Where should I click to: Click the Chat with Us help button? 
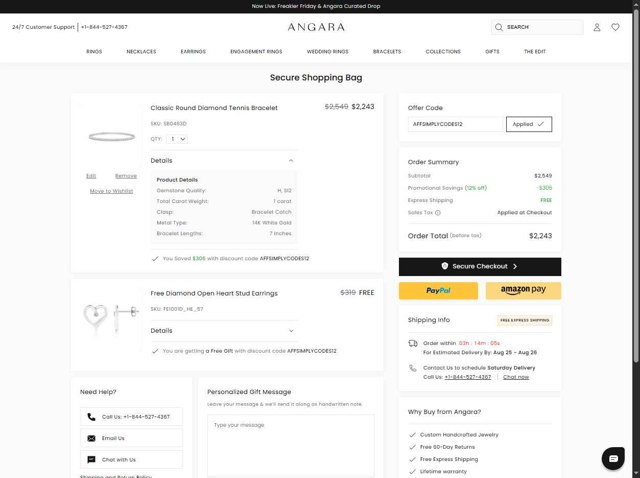131,460
